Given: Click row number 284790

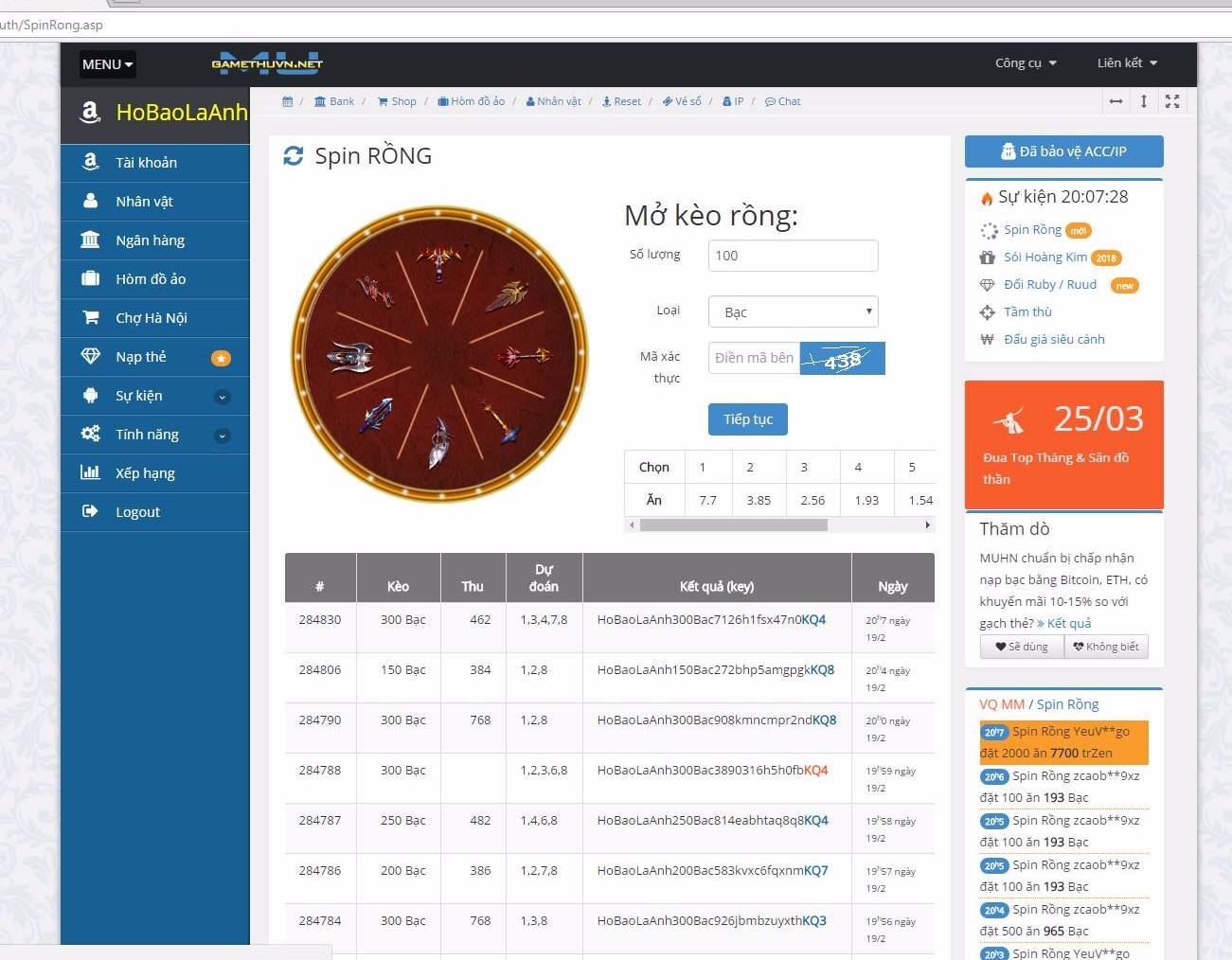Looking at the screenshot, I should (x=320, y=720).
